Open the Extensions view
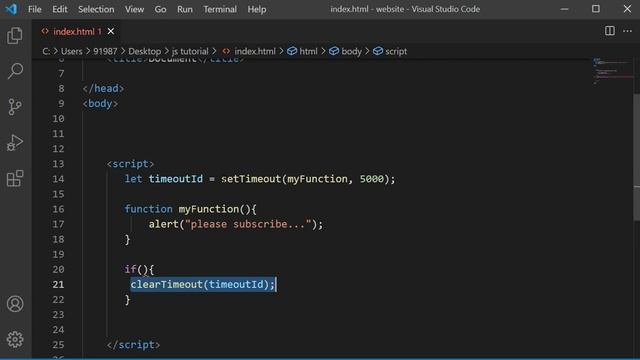This screenshot has width=640, height=360. (x=15, y=178)
